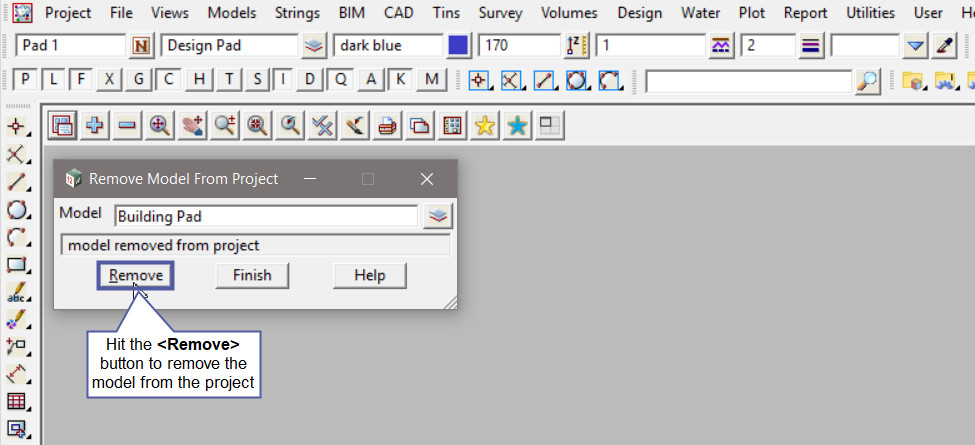Viewport: 975px width, 445px height.
Task: Click the Finish button
Action: tap(252, 275)
